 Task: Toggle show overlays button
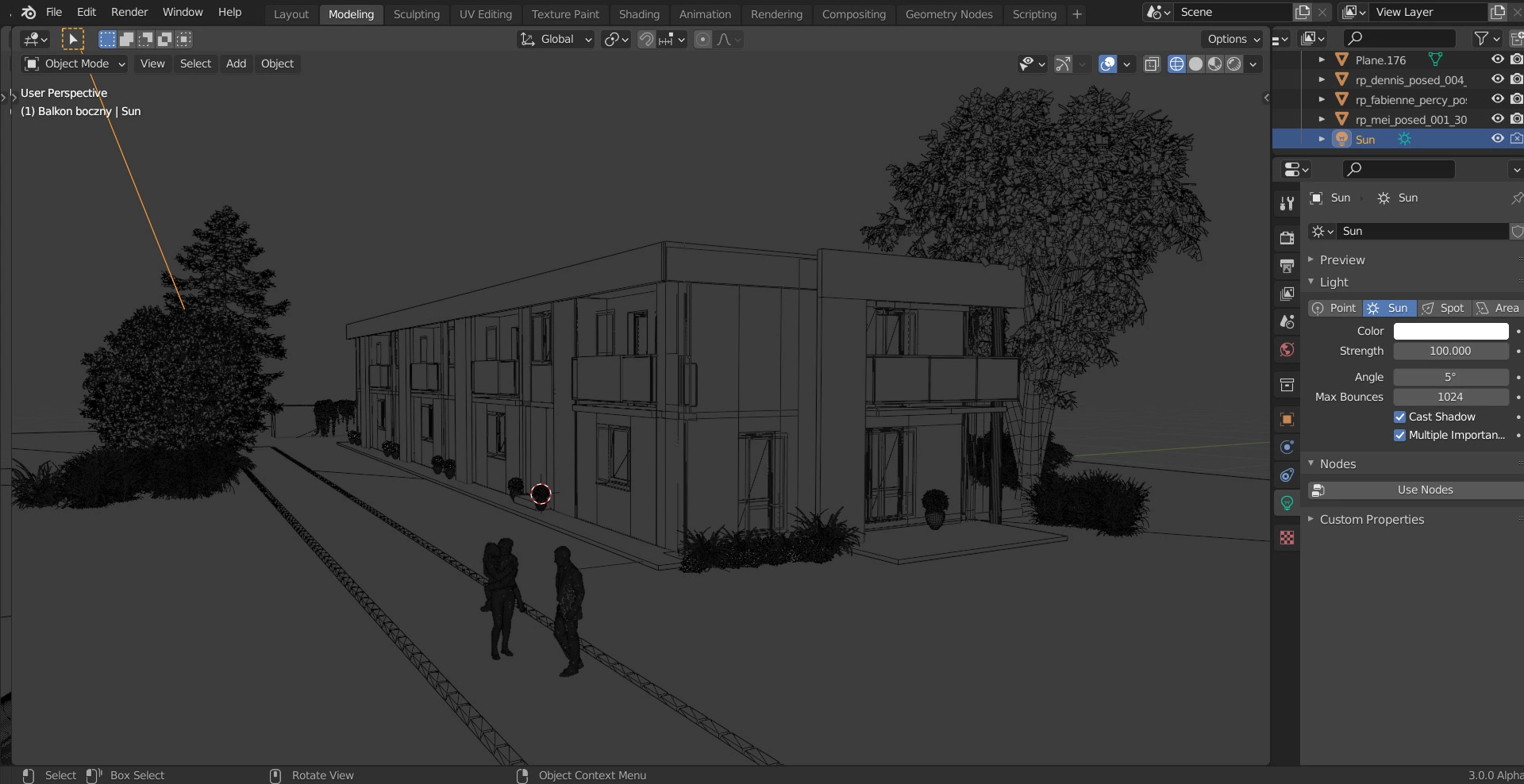[x=1107, y=64]
